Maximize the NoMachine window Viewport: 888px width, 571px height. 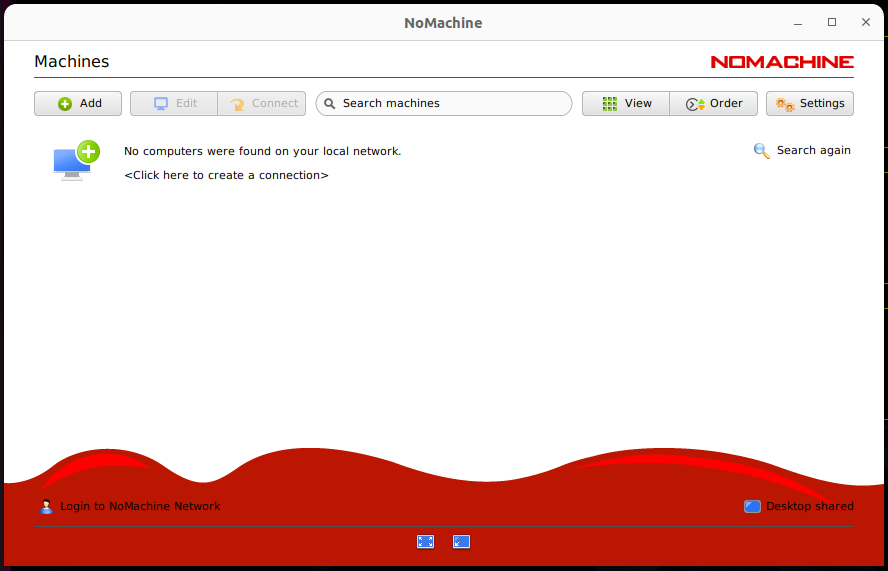(x=831, y=22)
